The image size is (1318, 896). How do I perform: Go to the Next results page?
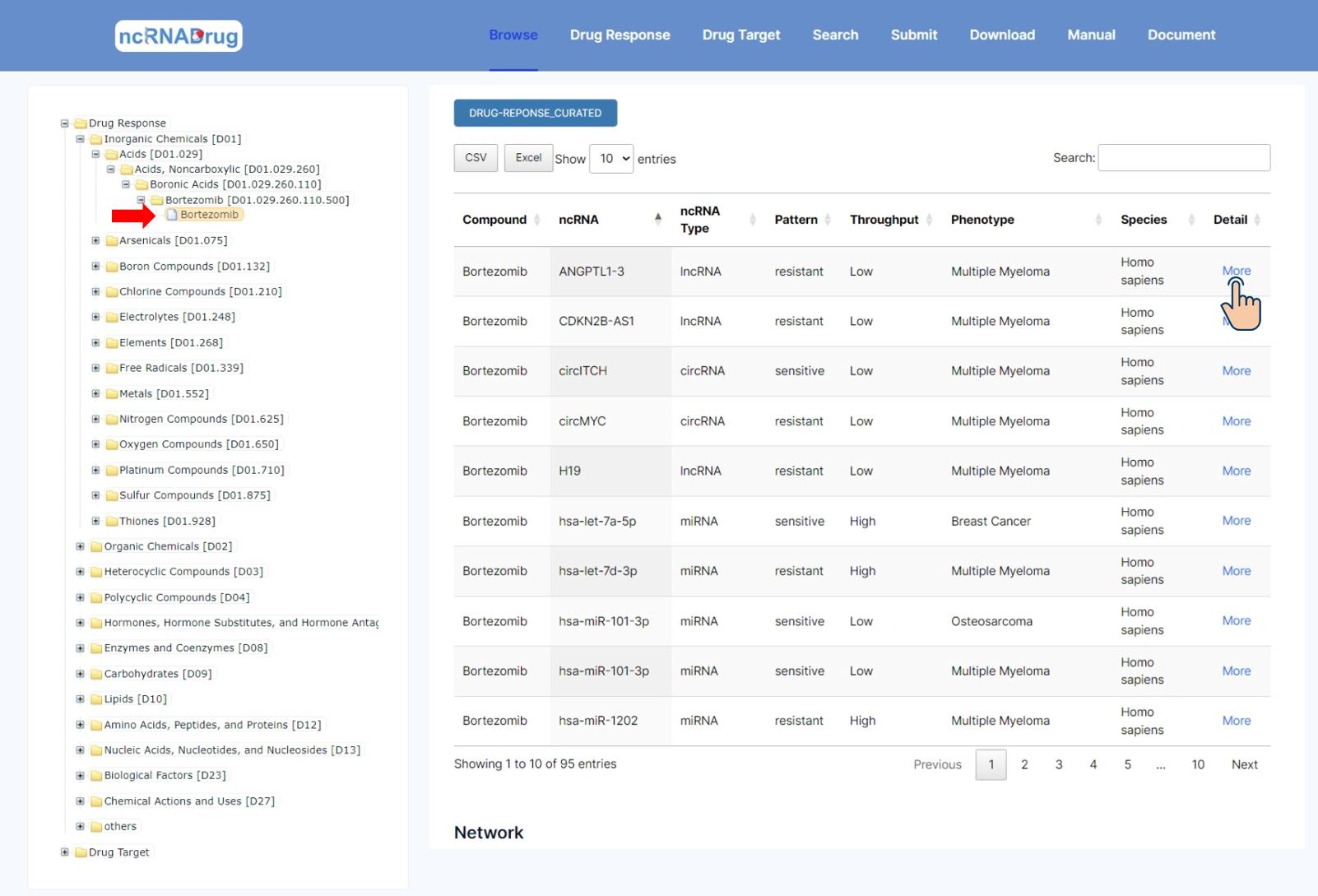click(1244, 764)
